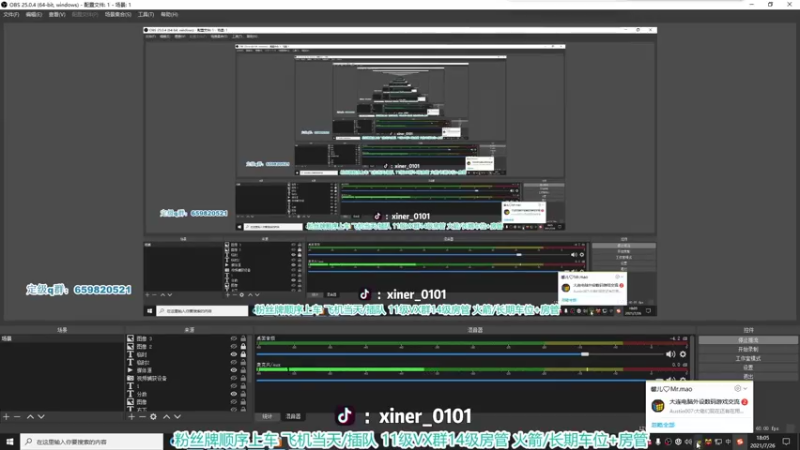Click the microphone tray icon
Image resolution: width=800 pixels, height=450 pixels.
coord(658,442)
